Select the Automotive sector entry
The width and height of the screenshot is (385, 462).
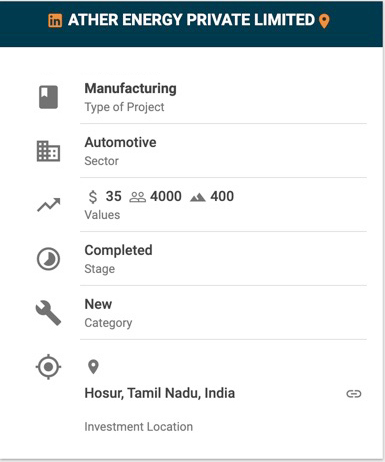120,142
